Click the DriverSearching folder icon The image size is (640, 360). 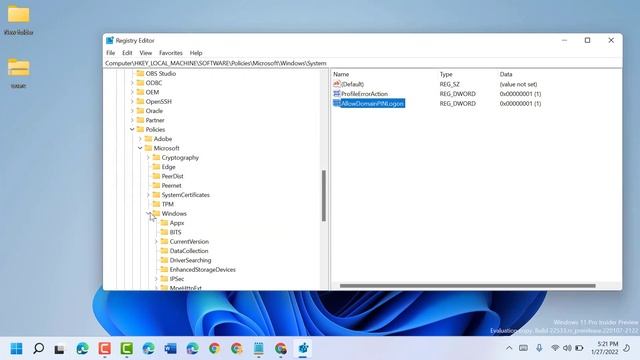[164, 260]
